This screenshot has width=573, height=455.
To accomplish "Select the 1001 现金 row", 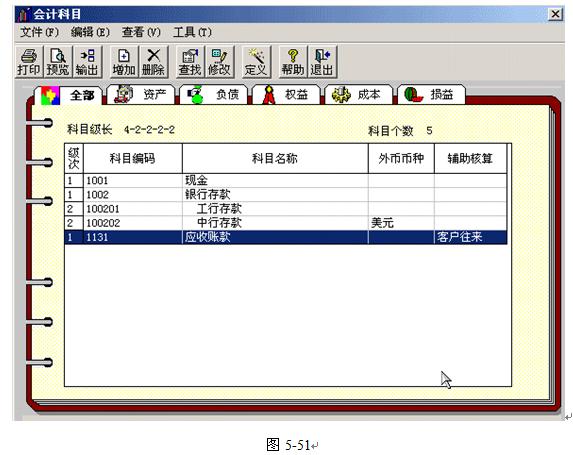I will [286, 181].
